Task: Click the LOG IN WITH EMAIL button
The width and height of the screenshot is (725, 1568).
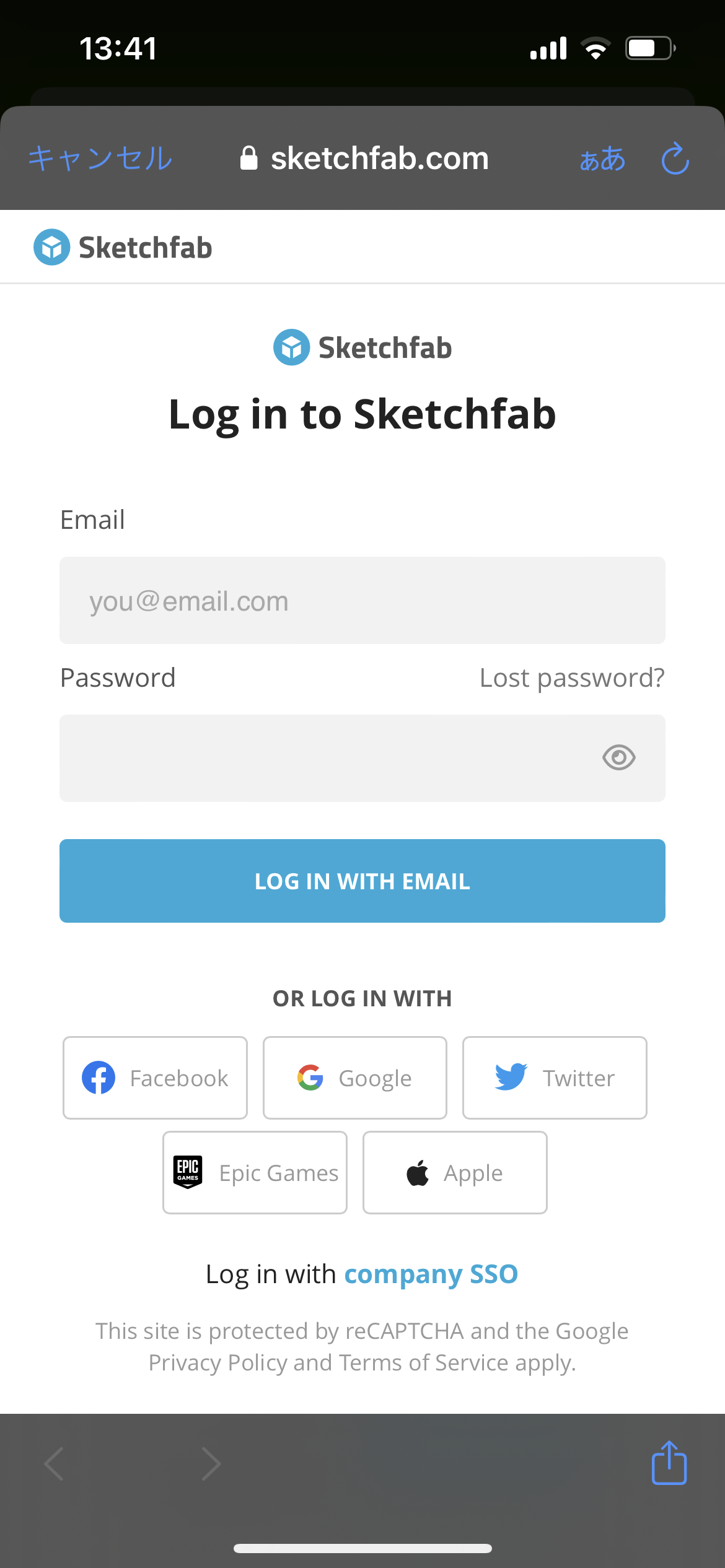Action: pos(362,881)
